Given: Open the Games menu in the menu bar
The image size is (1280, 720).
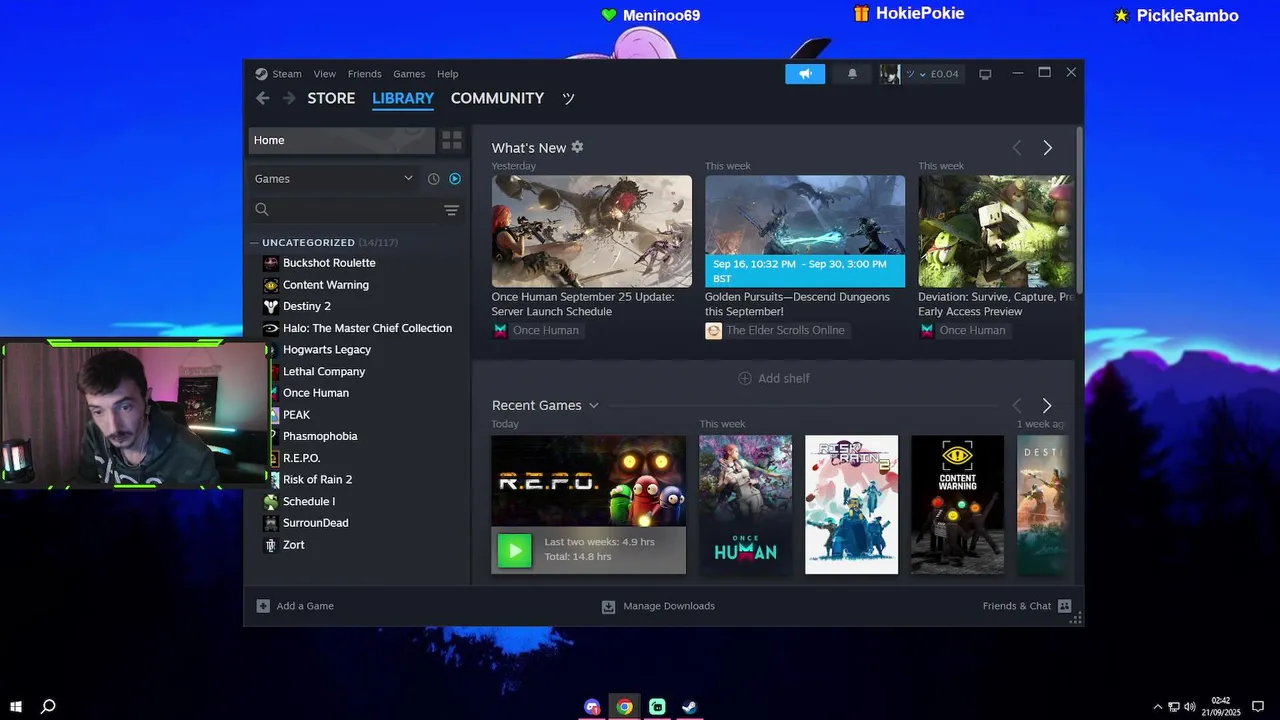Looking at the screenshot, I should tap(409, 74).
